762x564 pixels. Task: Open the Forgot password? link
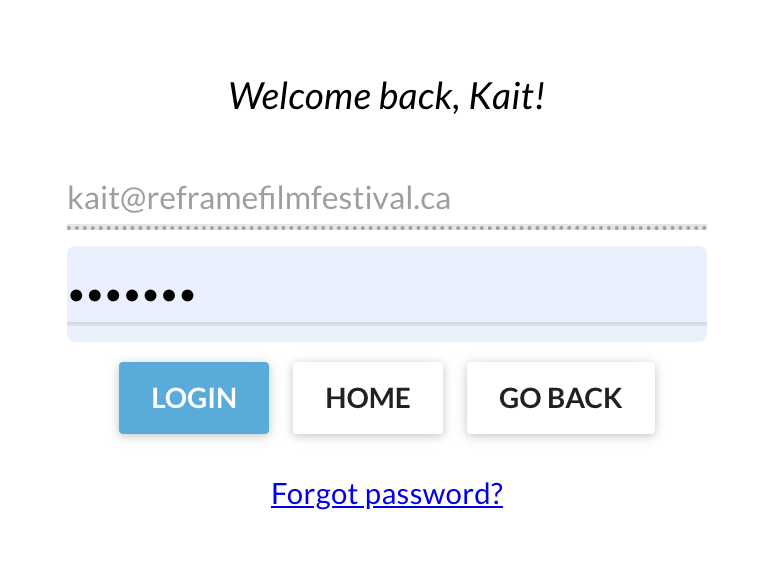coord(386,494)
